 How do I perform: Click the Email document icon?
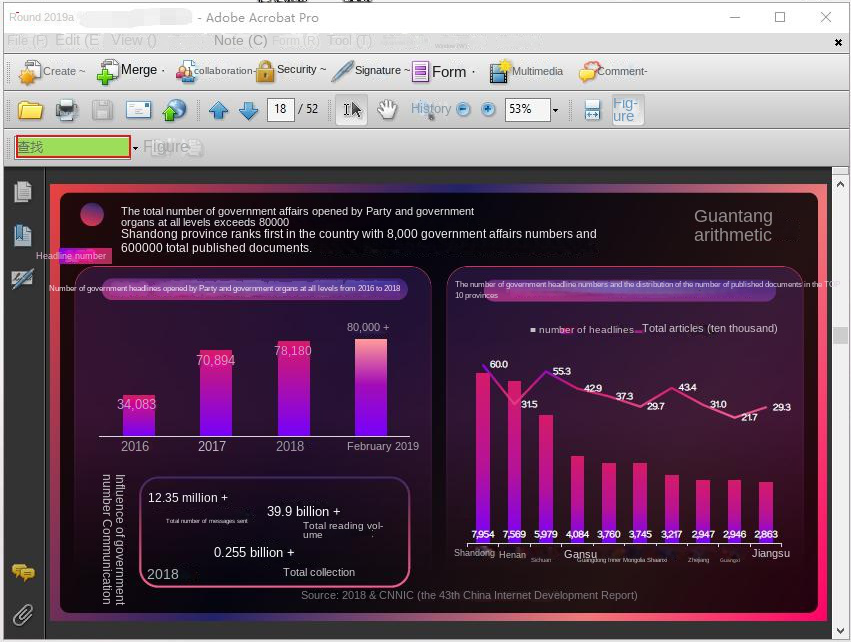point(137,110)
